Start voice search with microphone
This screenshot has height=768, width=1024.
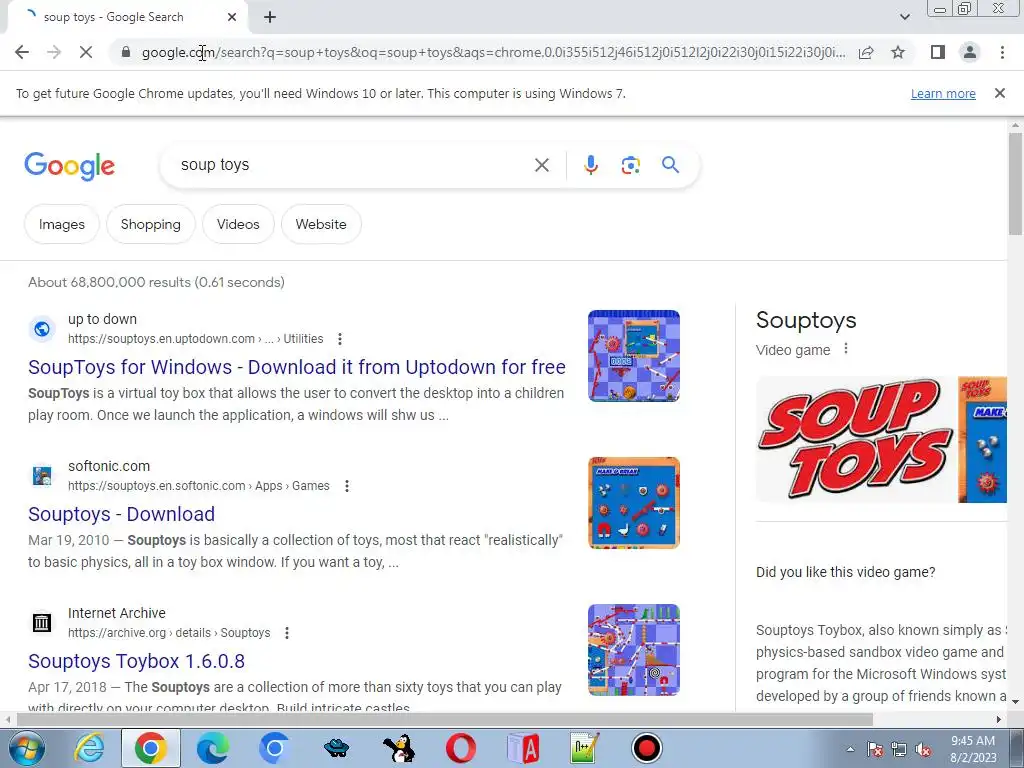tap(590, 165)
